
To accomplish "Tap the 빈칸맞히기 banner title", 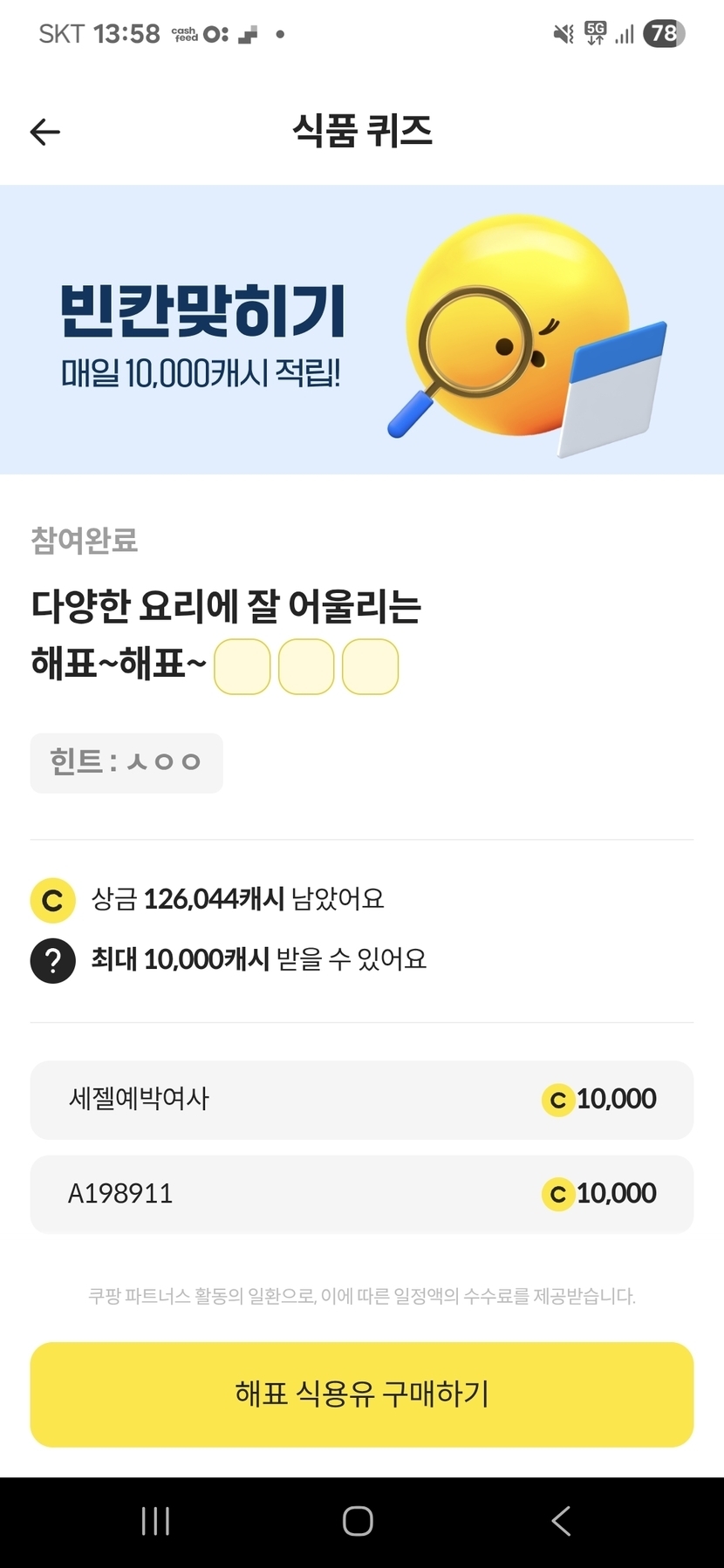I will [203, 311].
